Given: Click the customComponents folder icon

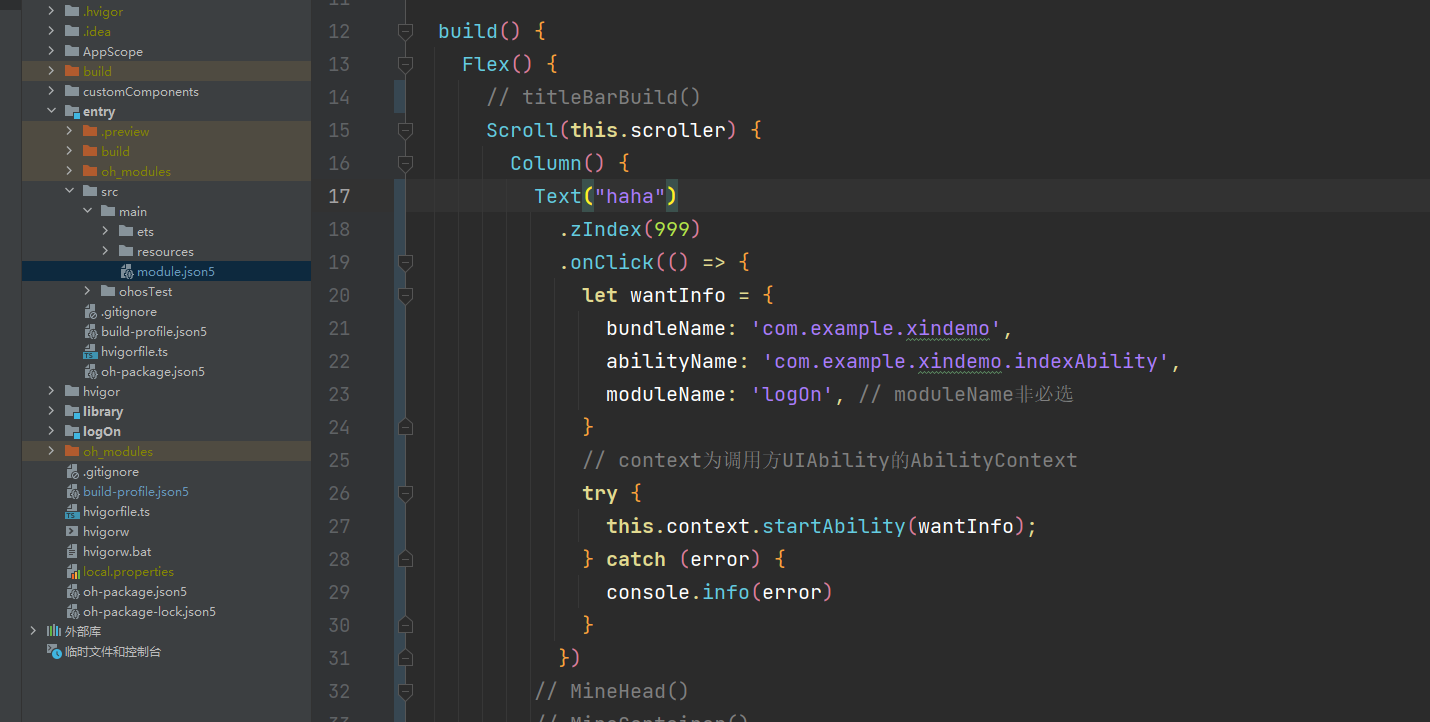Looking at the screenshot, I should [72, 92].
